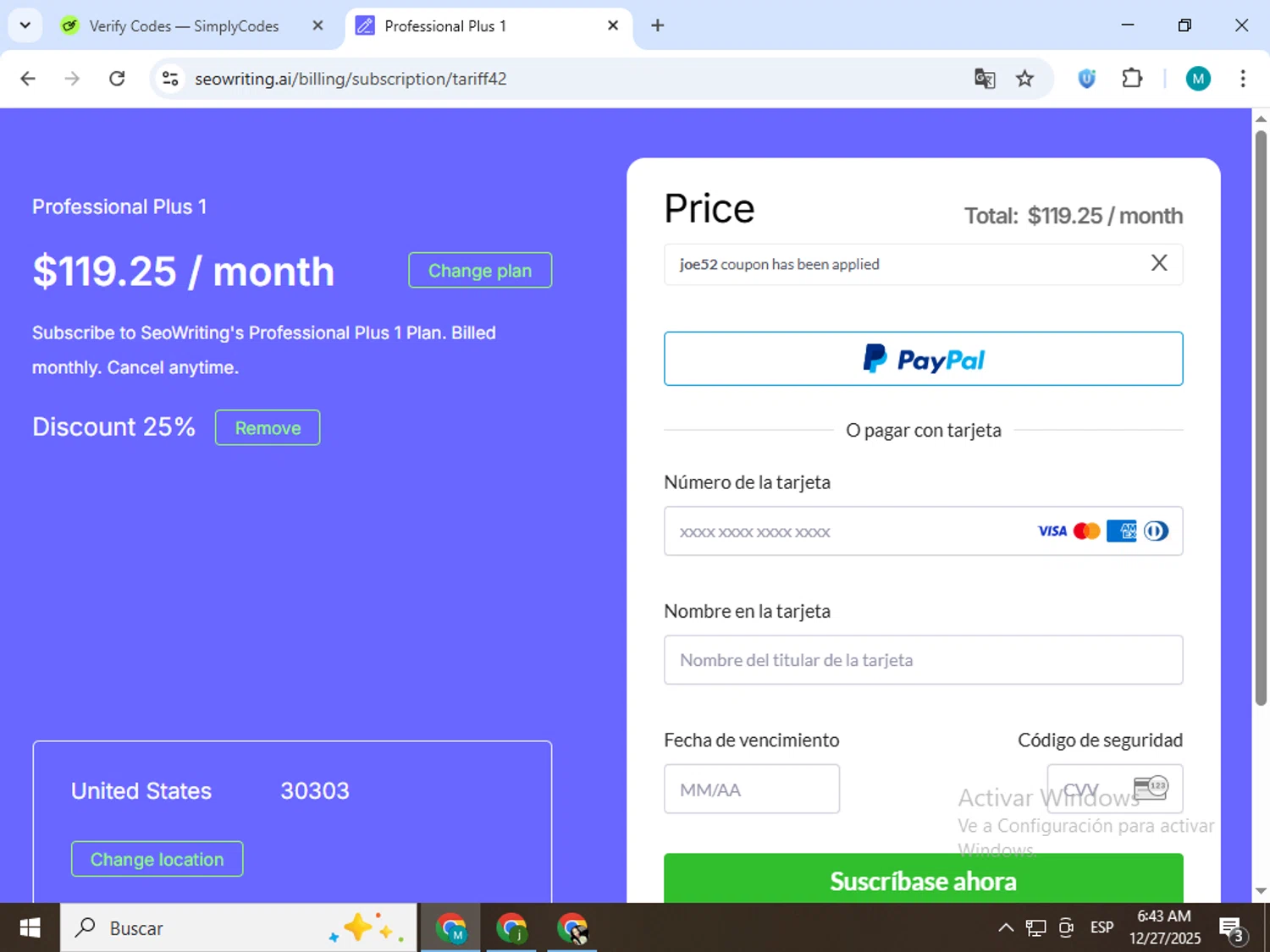Click the CVV card hint icon
This screenshot has width=1270, height=952.
click(x=1151, y=788)
